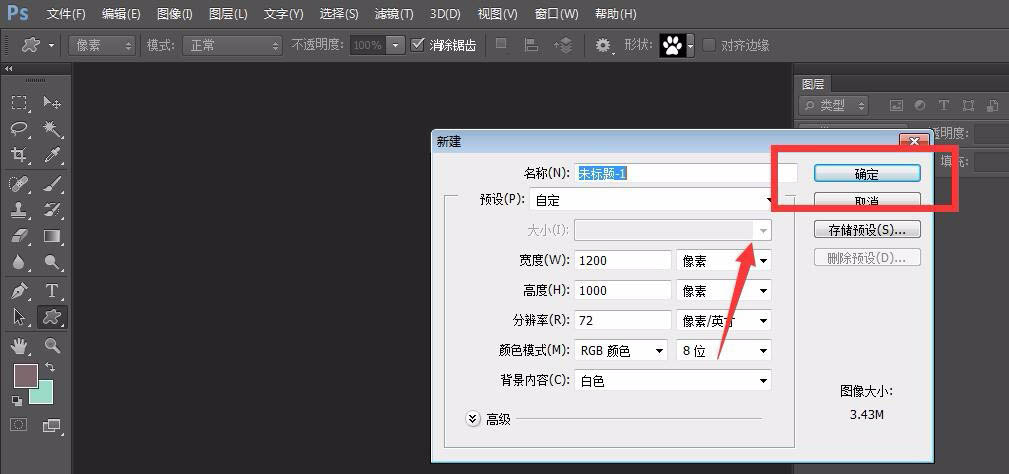The width and height of the screenshot is (1009, 474).
Task: Open the 宽度 unit 像素 dropdown
Action: pyautogui.click(x=724, y=260)
